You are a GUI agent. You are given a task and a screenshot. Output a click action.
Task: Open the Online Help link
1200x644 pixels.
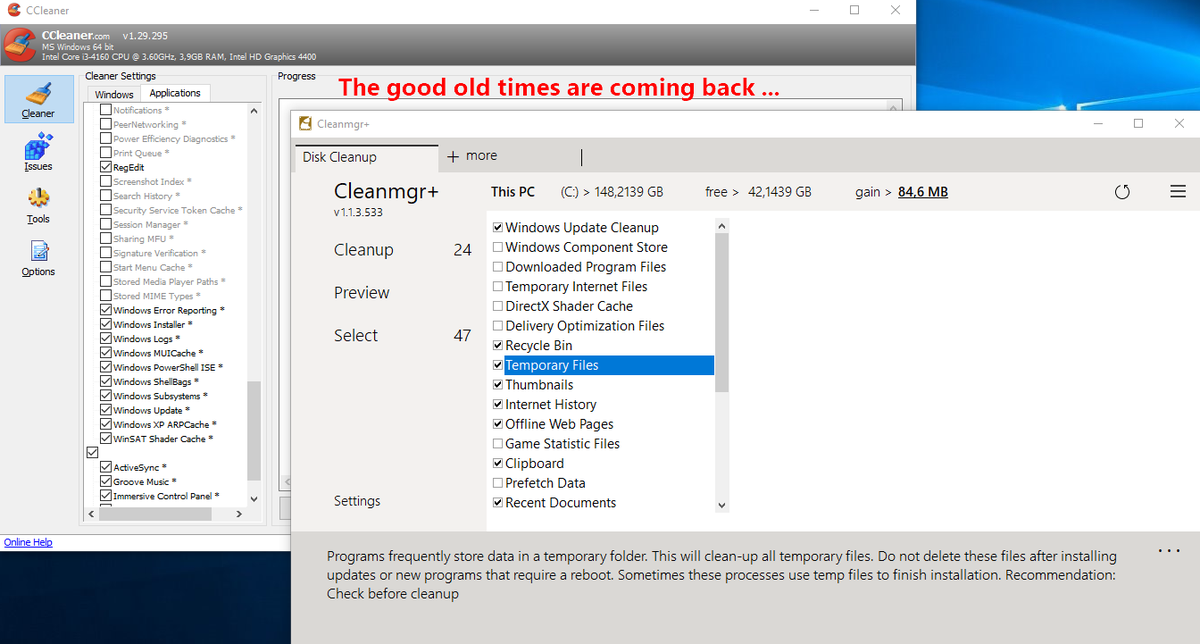[x=28, y=542]
